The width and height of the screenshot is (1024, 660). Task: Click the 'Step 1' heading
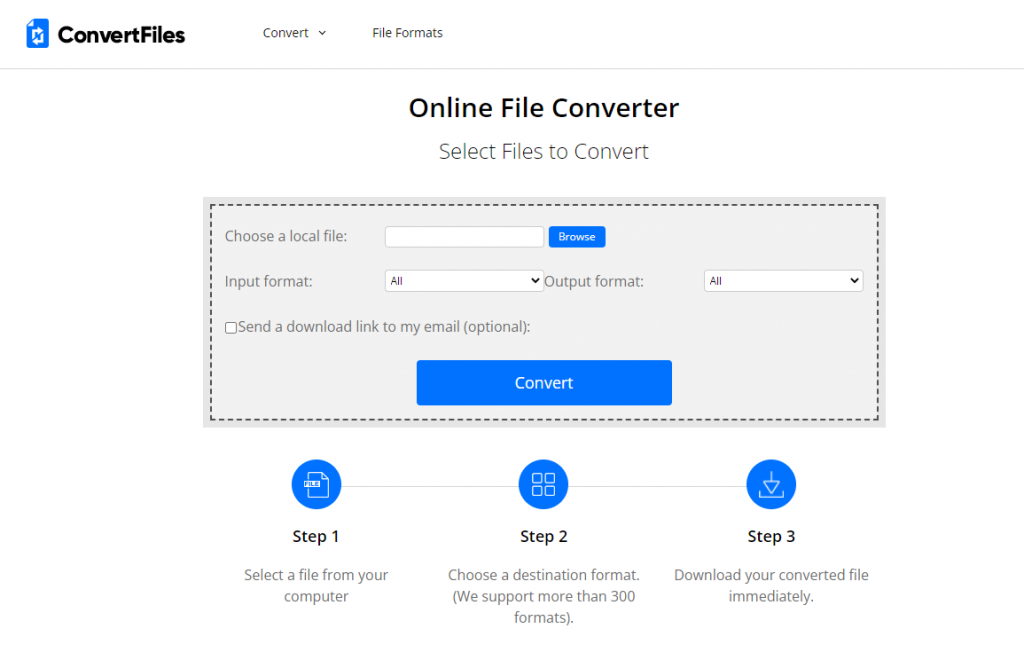point(316,536)
